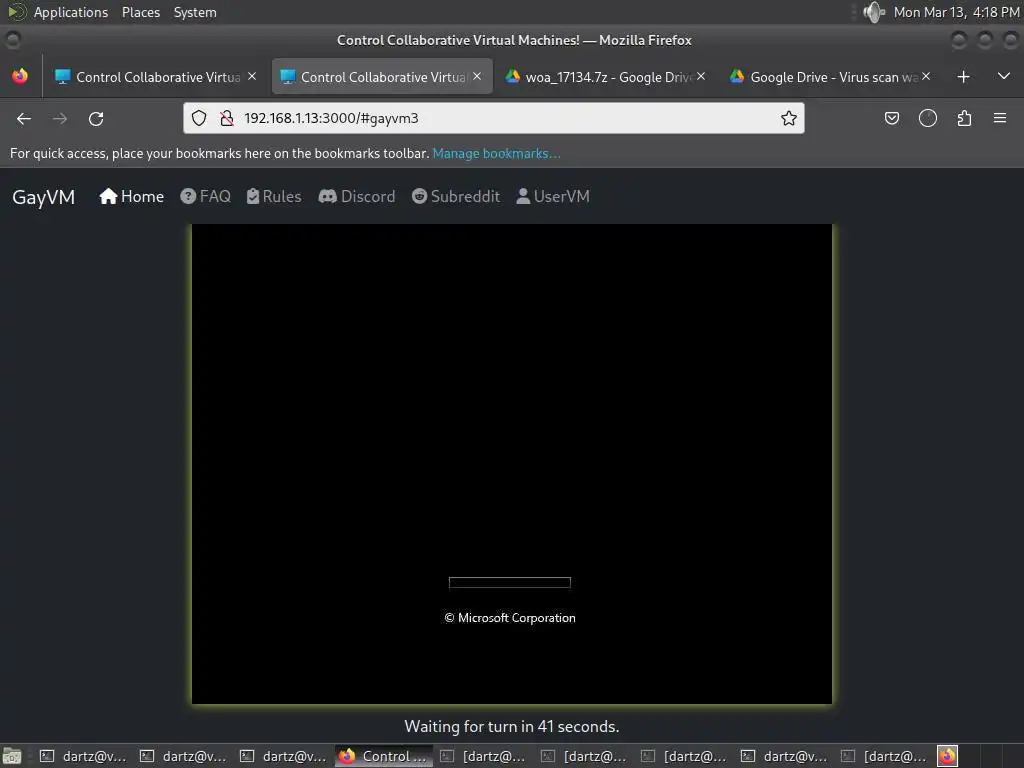Click the volume speaker icon in panel
Viewport: 1024px width, 768px height.
pos(874,12)
